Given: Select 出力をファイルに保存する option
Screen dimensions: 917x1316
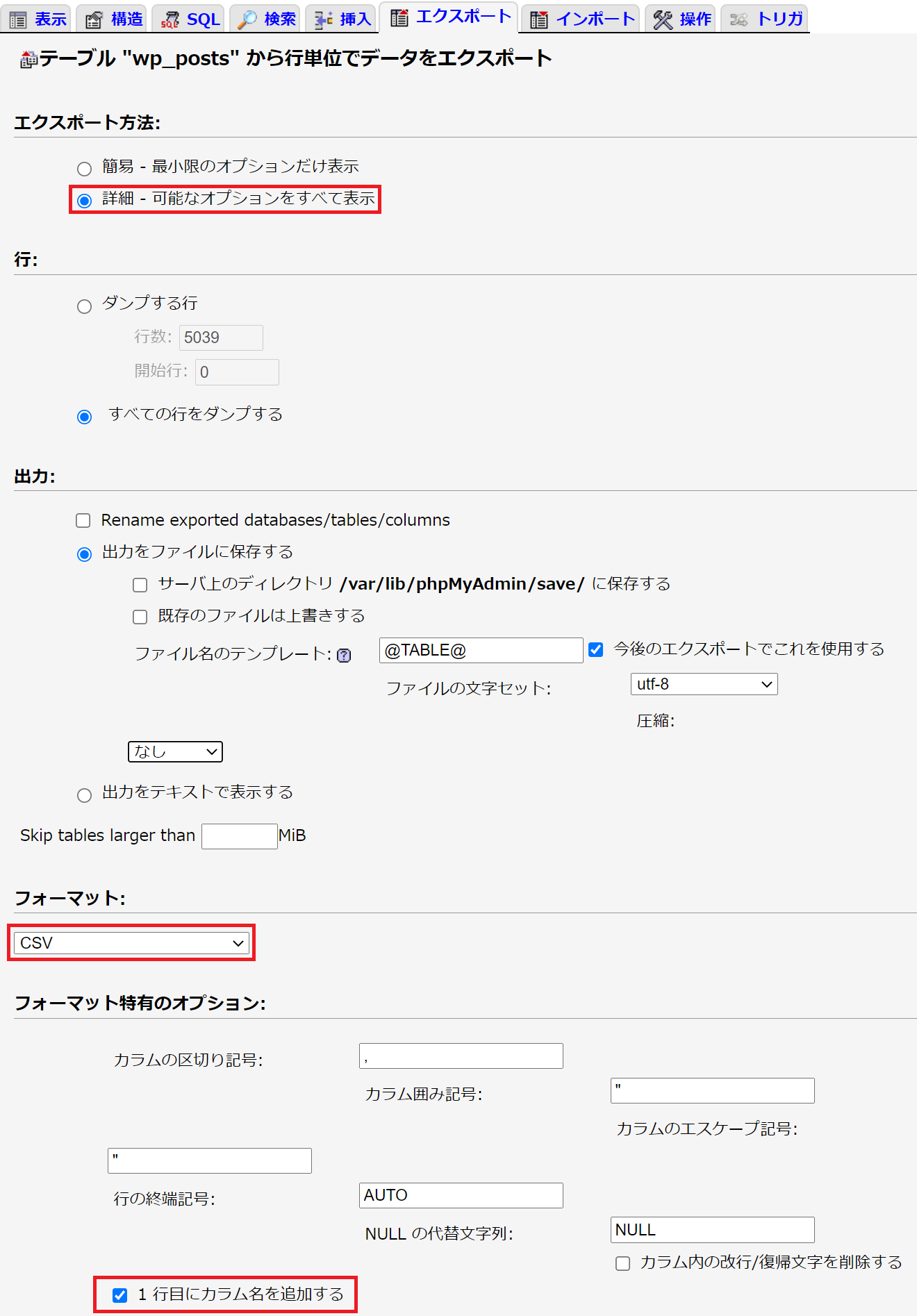Looking at the screenshot, I should coord(84,554).
